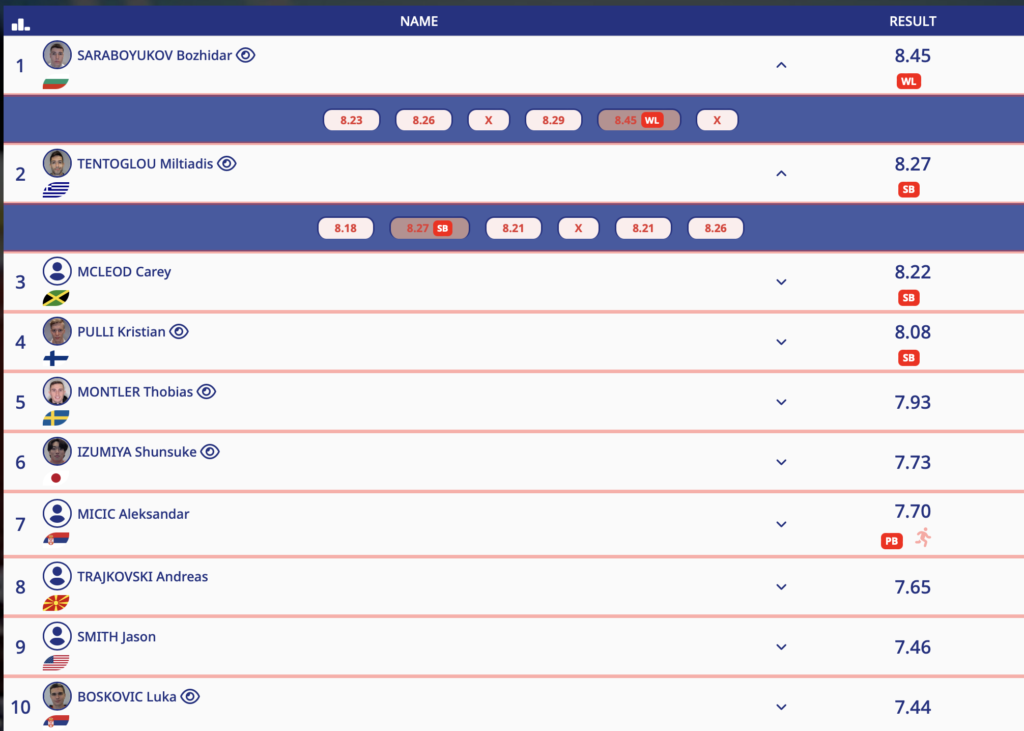Click the WL badge under the 8.45 result

[909, 81]
